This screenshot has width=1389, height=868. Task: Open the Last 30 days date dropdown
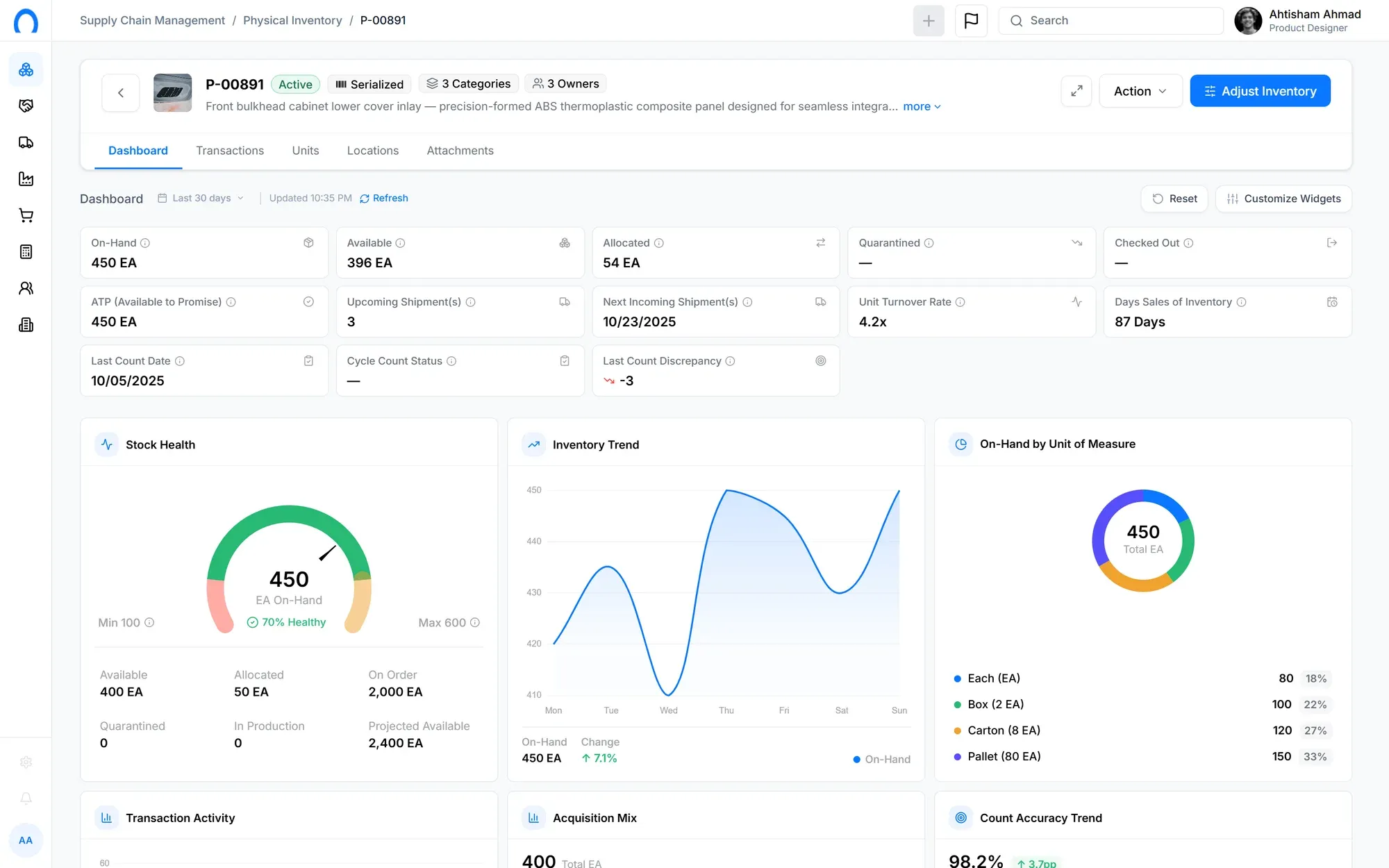(201, 198)
